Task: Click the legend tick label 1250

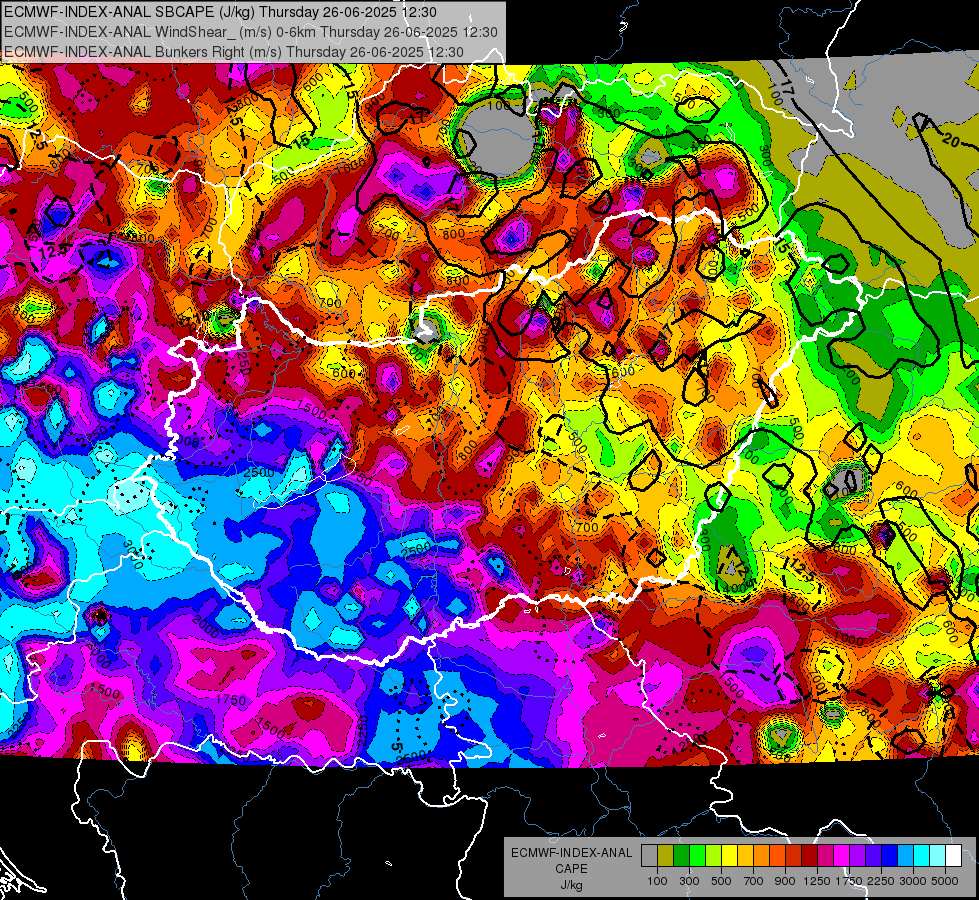Action: pyautogui.click(x=818, y=881)
